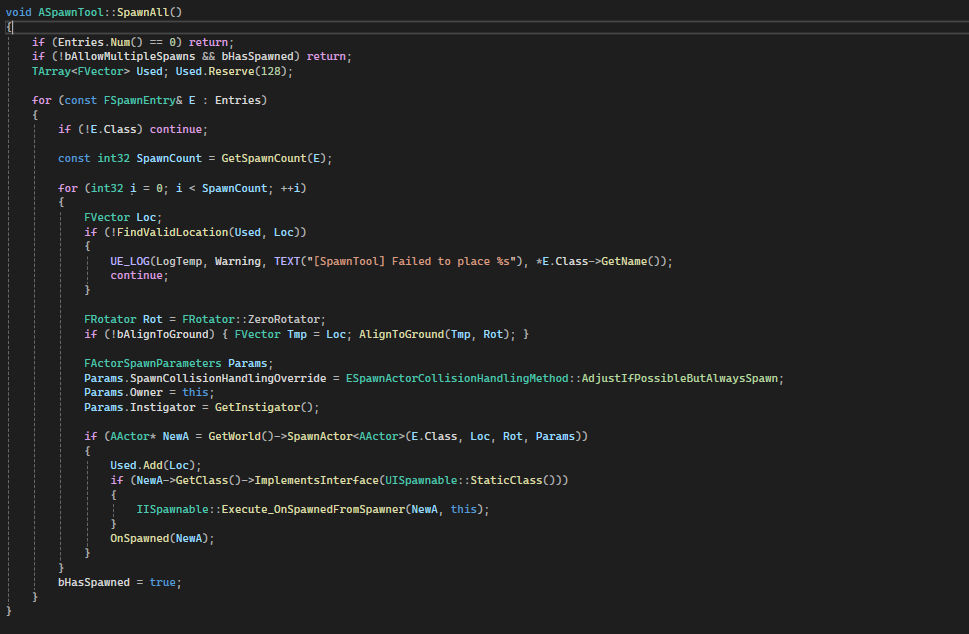Click the 'FVector Loc;' declaration line
This screenshot has height=634, width=969.
tap(123, 218)
